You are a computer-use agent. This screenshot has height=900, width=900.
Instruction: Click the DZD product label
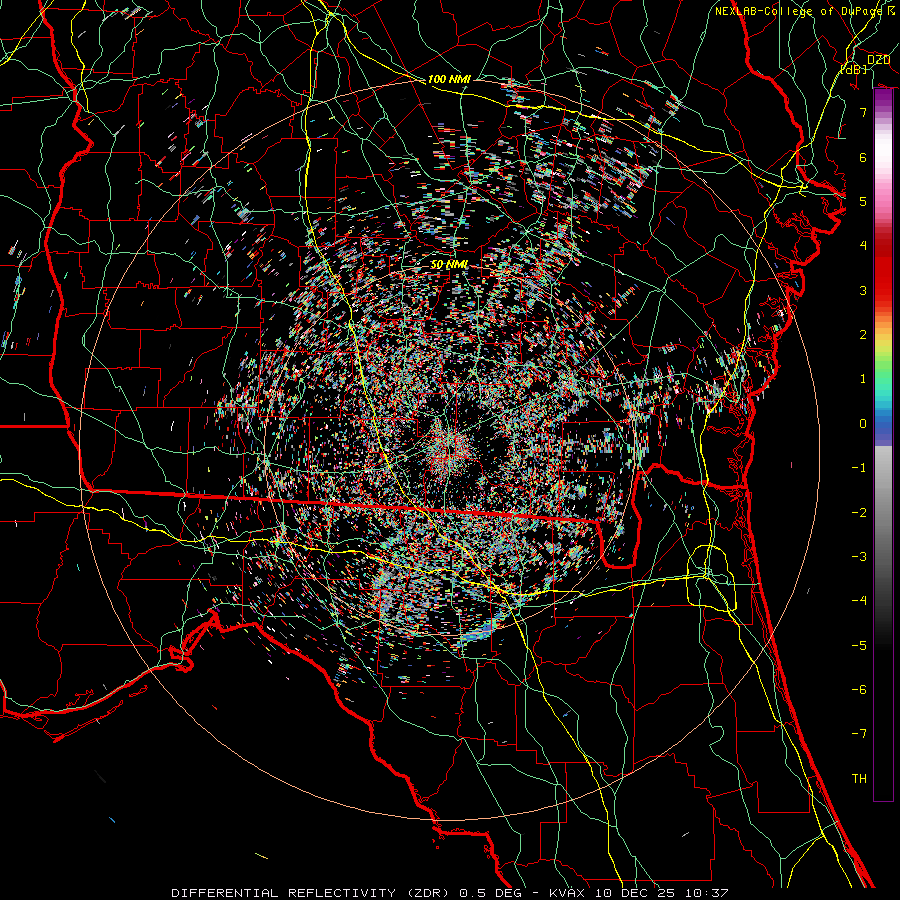pyautogui.click(x=878, y=60)
